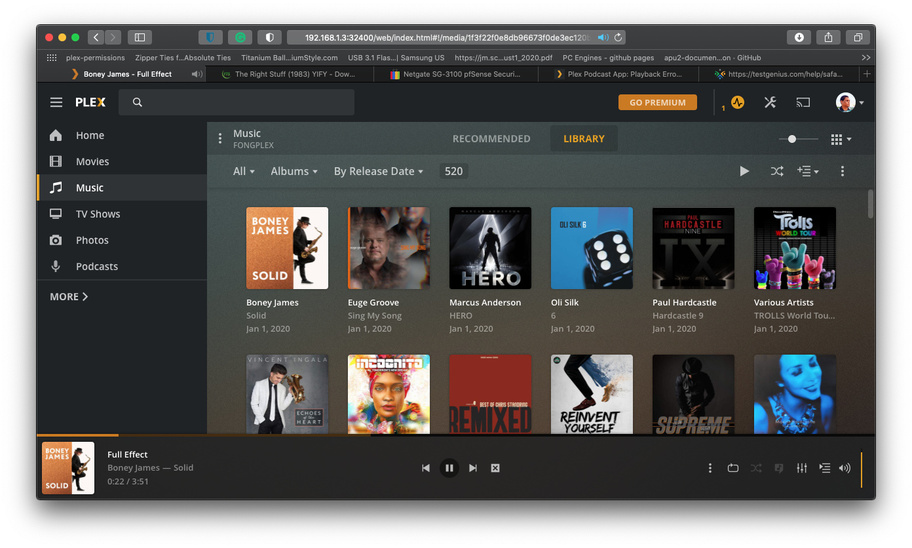
Task: Open the user avatar account menu
Action: tap(849, 102)
